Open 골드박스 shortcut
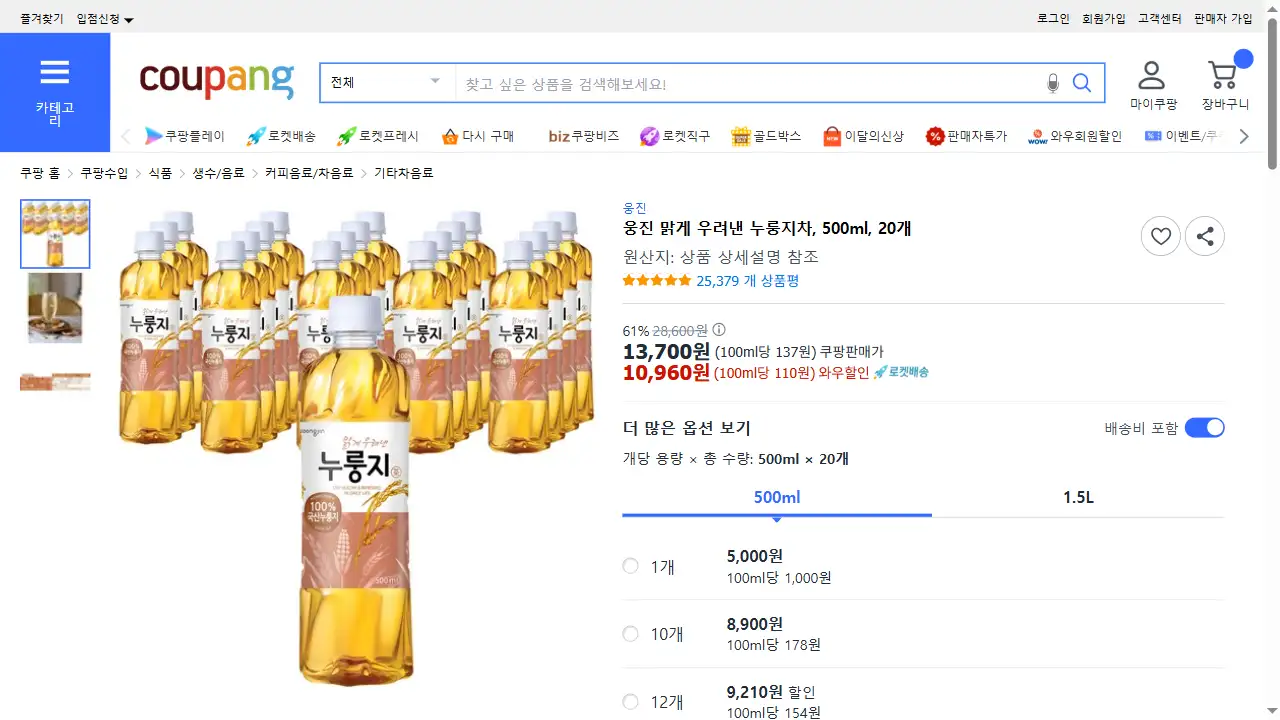The height and width of the screenshot is (720, 1280). [766, 136]
